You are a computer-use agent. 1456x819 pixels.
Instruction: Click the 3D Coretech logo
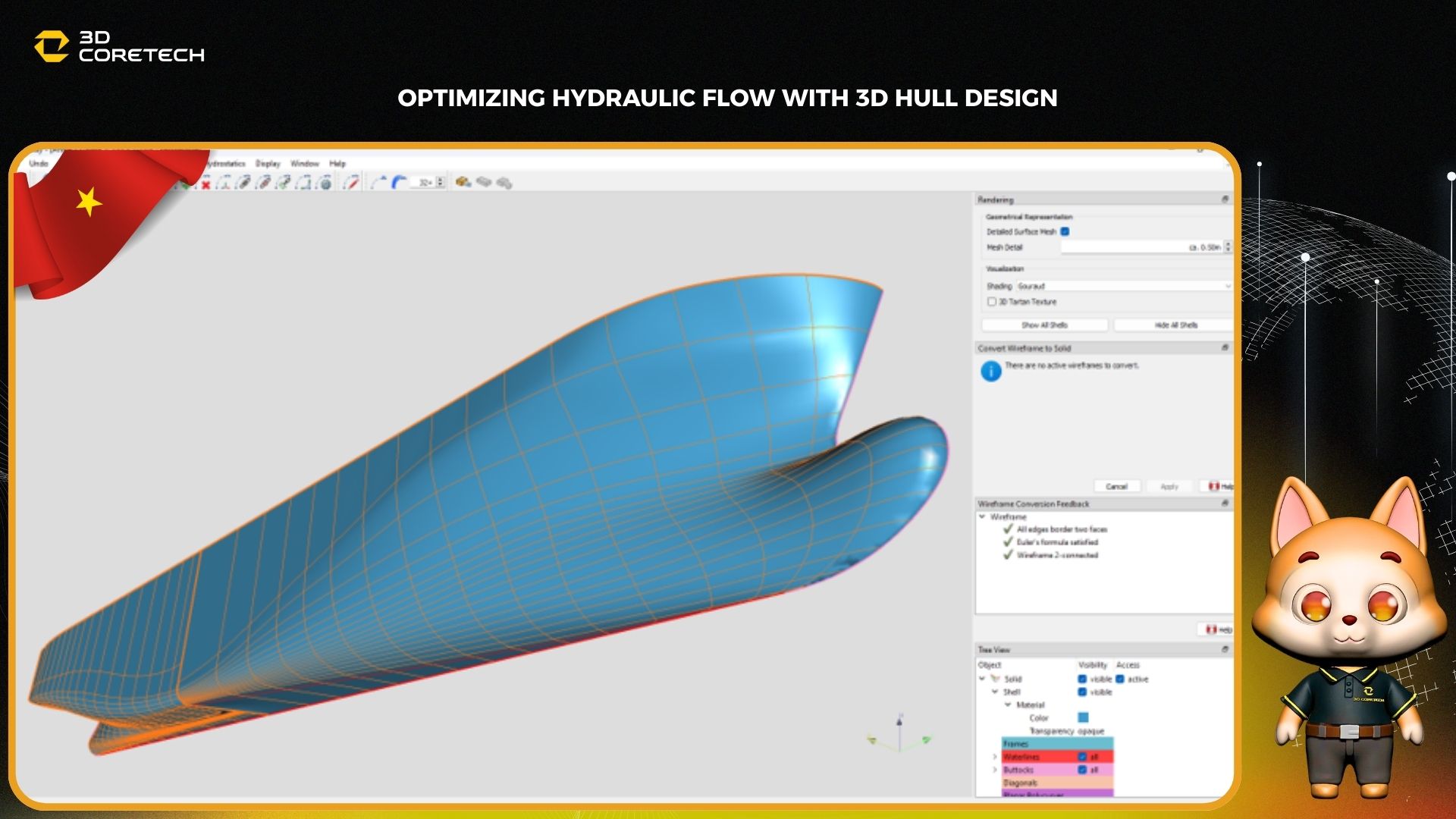click(120, 46)
